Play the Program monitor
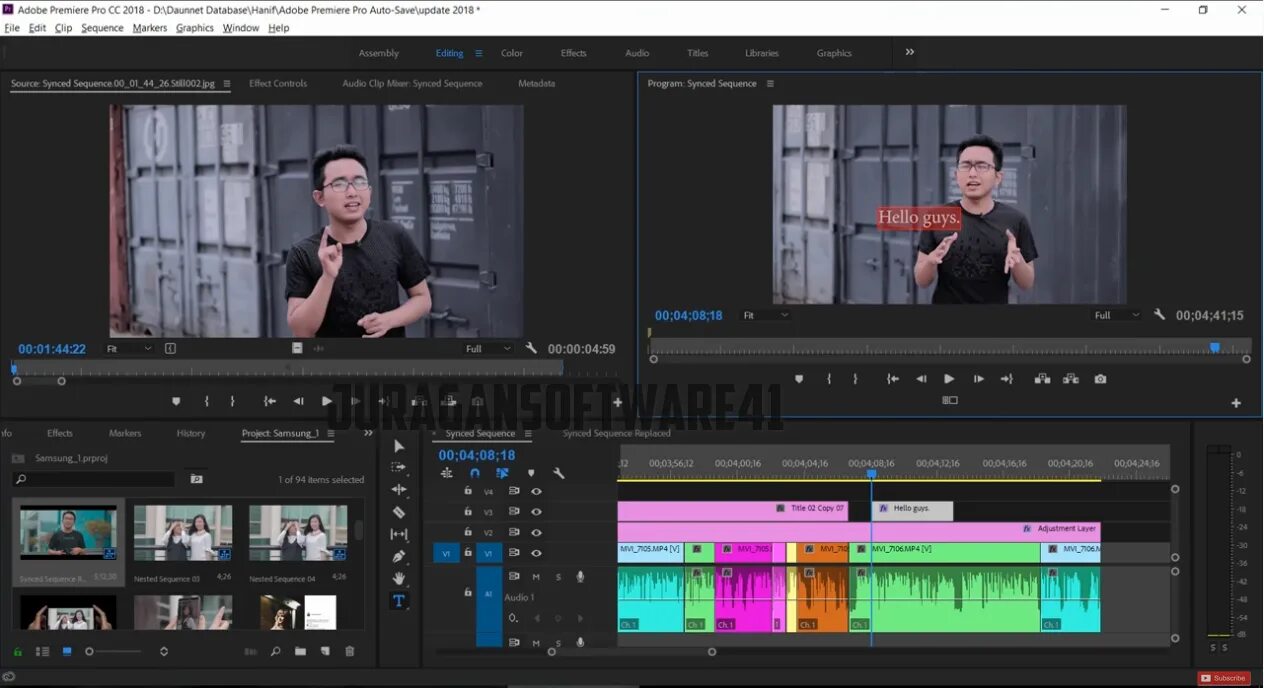The height and width of the screenshot is (688, 1264). pos(949,379)
